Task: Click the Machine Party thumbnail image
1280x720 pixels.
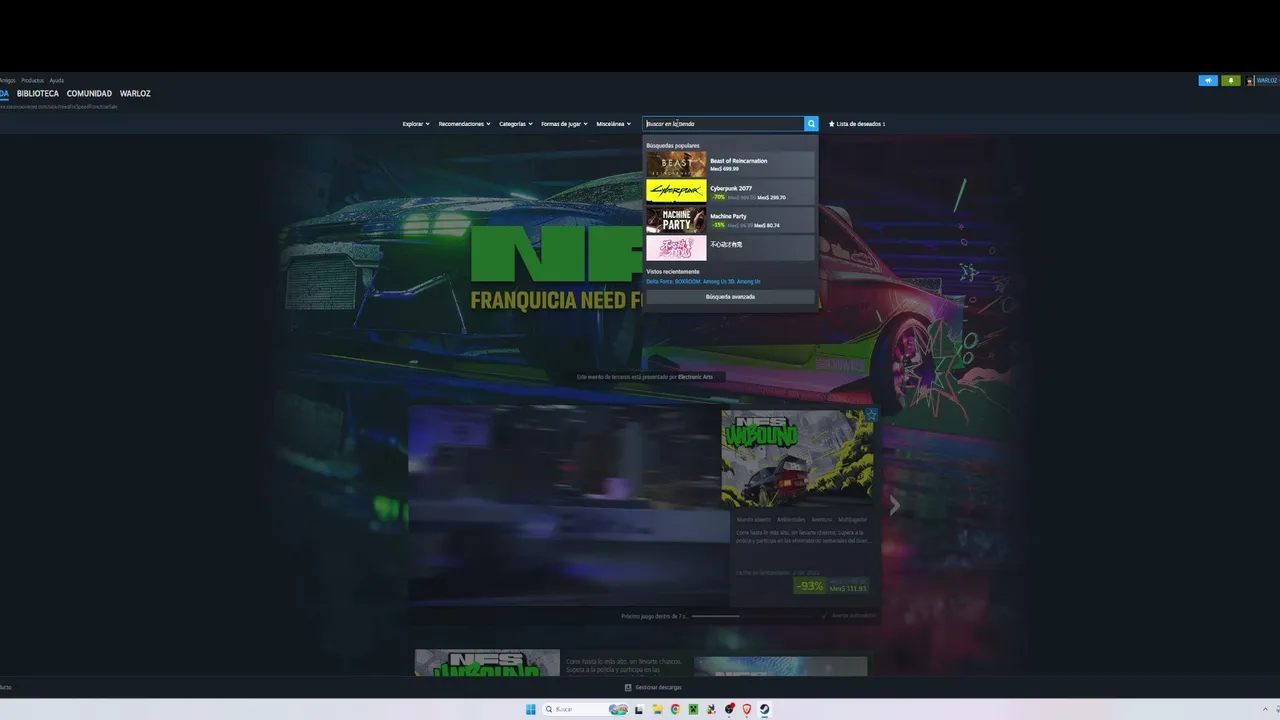Action: [x=676, y=220]
